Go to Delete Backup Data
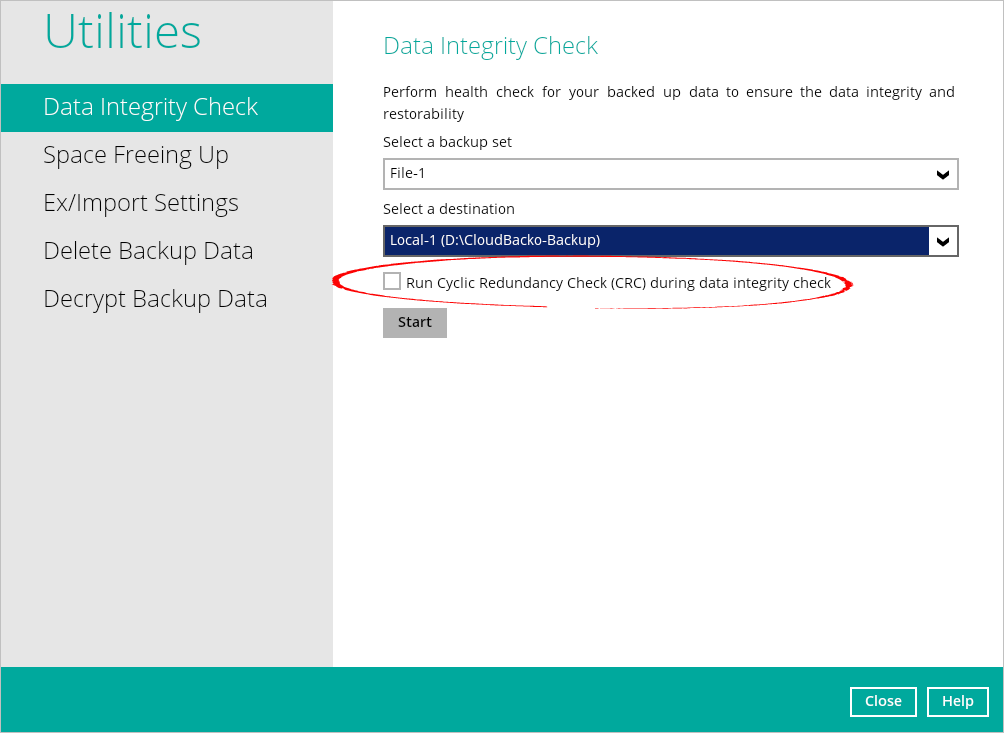Screen dimensions: 1004x733 pyautogui.click(x=148, y=251)
